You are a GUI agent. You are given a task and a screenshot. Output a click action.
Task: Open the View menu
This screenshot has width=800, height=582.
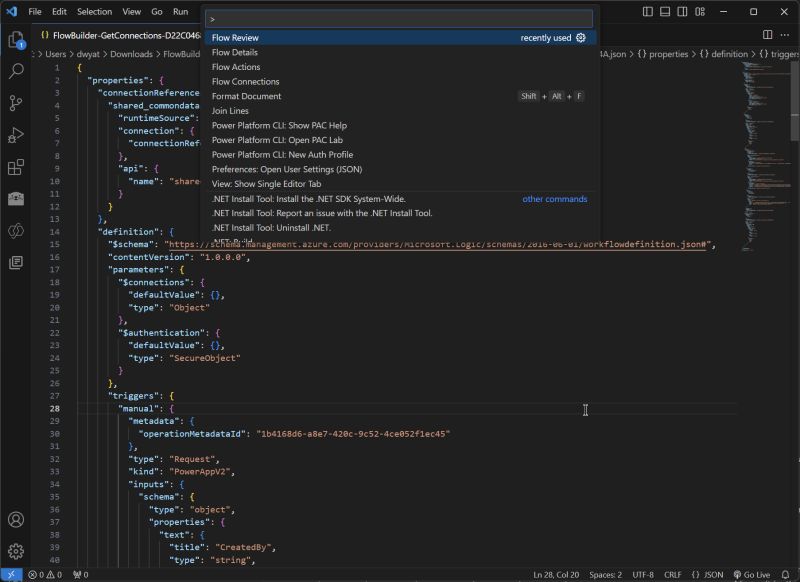[131, 11]
